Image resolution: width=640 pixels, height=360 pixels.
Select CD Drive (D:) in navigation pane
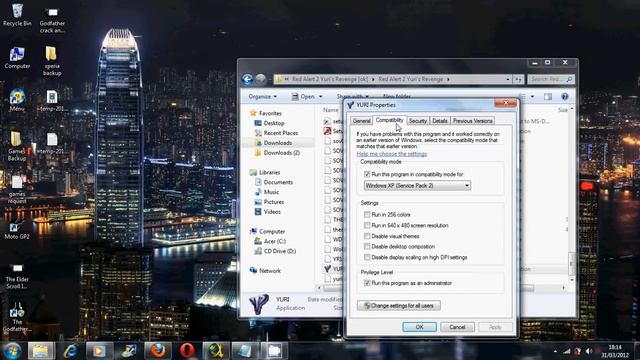pos(275,251)
